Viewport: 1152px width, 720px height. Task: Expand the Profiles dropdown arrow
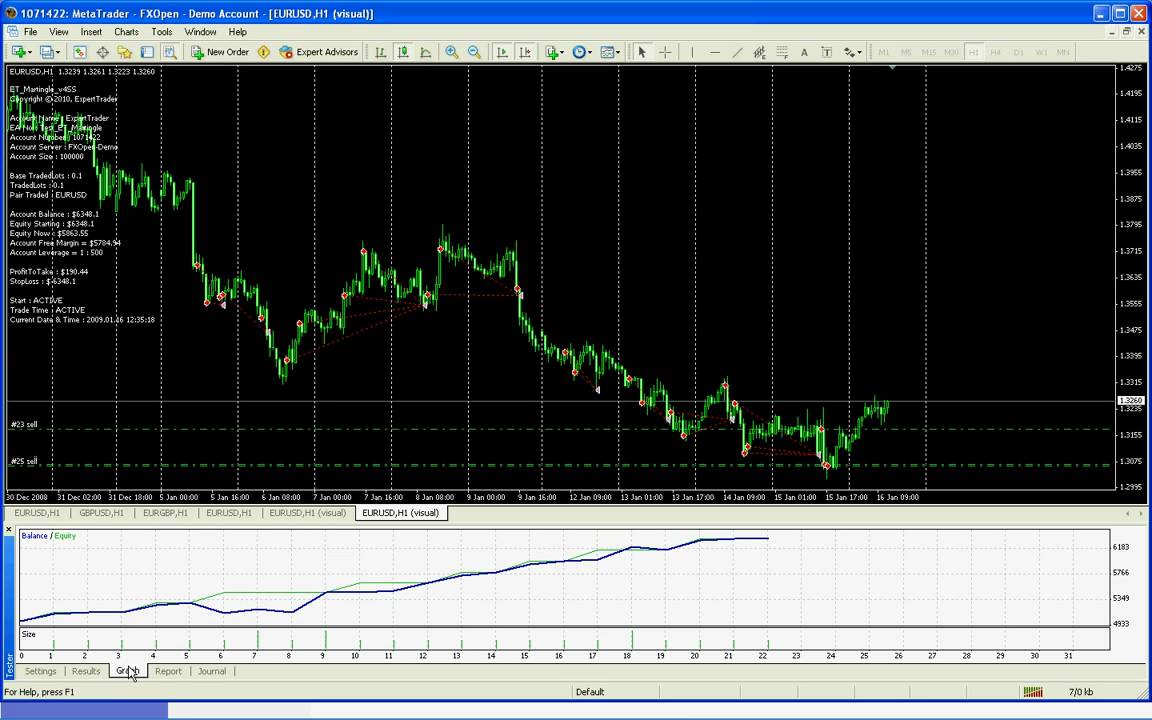tap(58, 52)
